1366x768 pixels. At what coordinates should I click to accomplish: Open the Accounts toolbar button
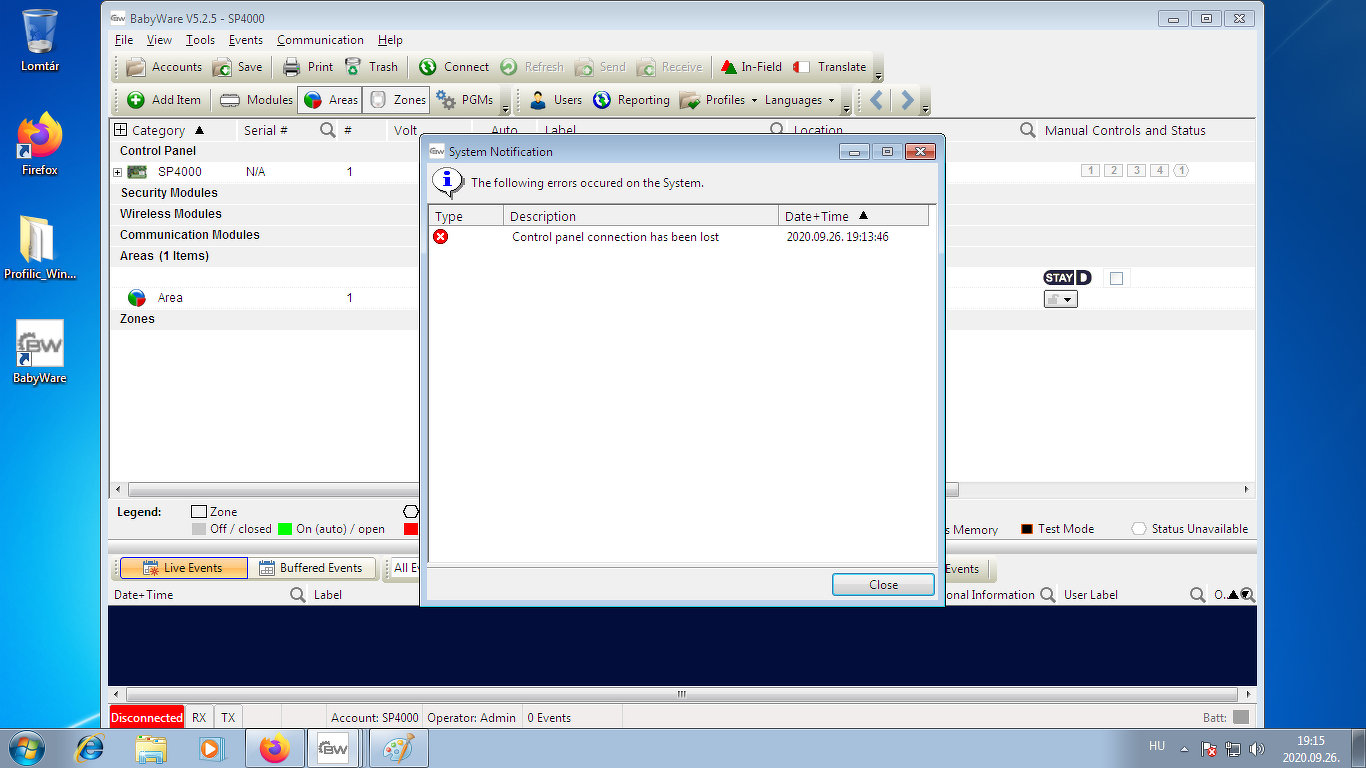click(164, 67)
